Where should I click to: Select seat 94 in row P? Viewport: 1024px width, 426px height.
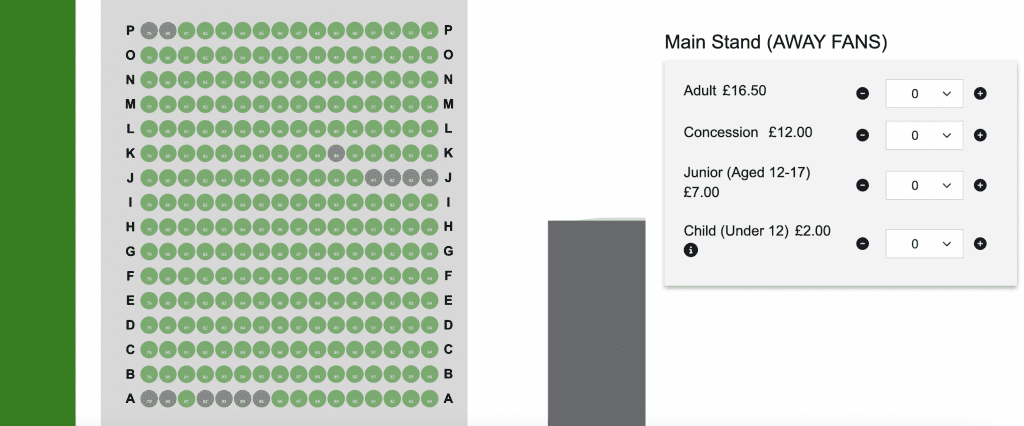pos(430,31)
